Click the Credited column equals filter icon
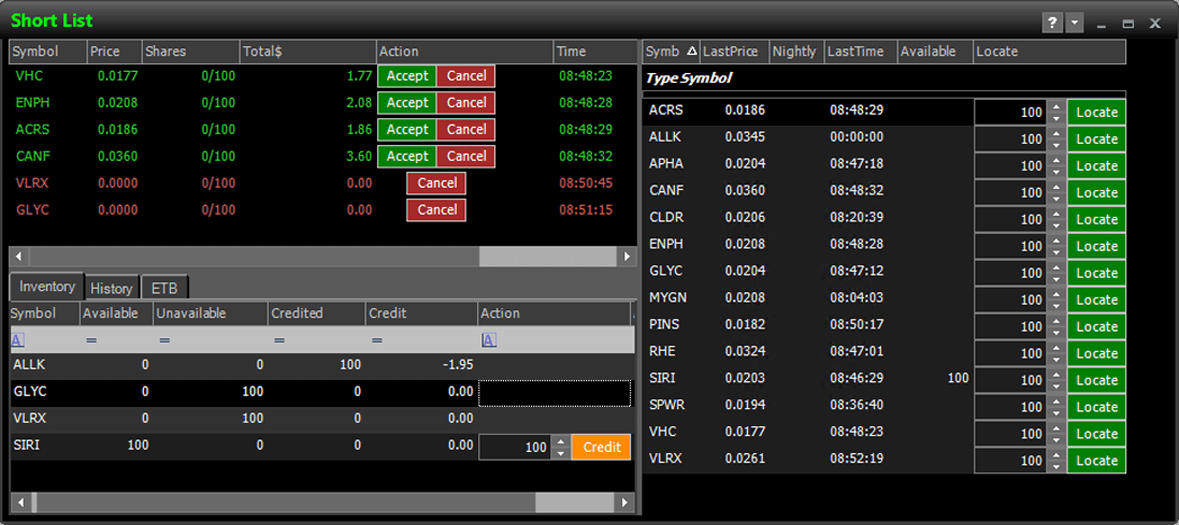Image resolution: width=1179 pixels, height=525 pixels. pos(279,340)
